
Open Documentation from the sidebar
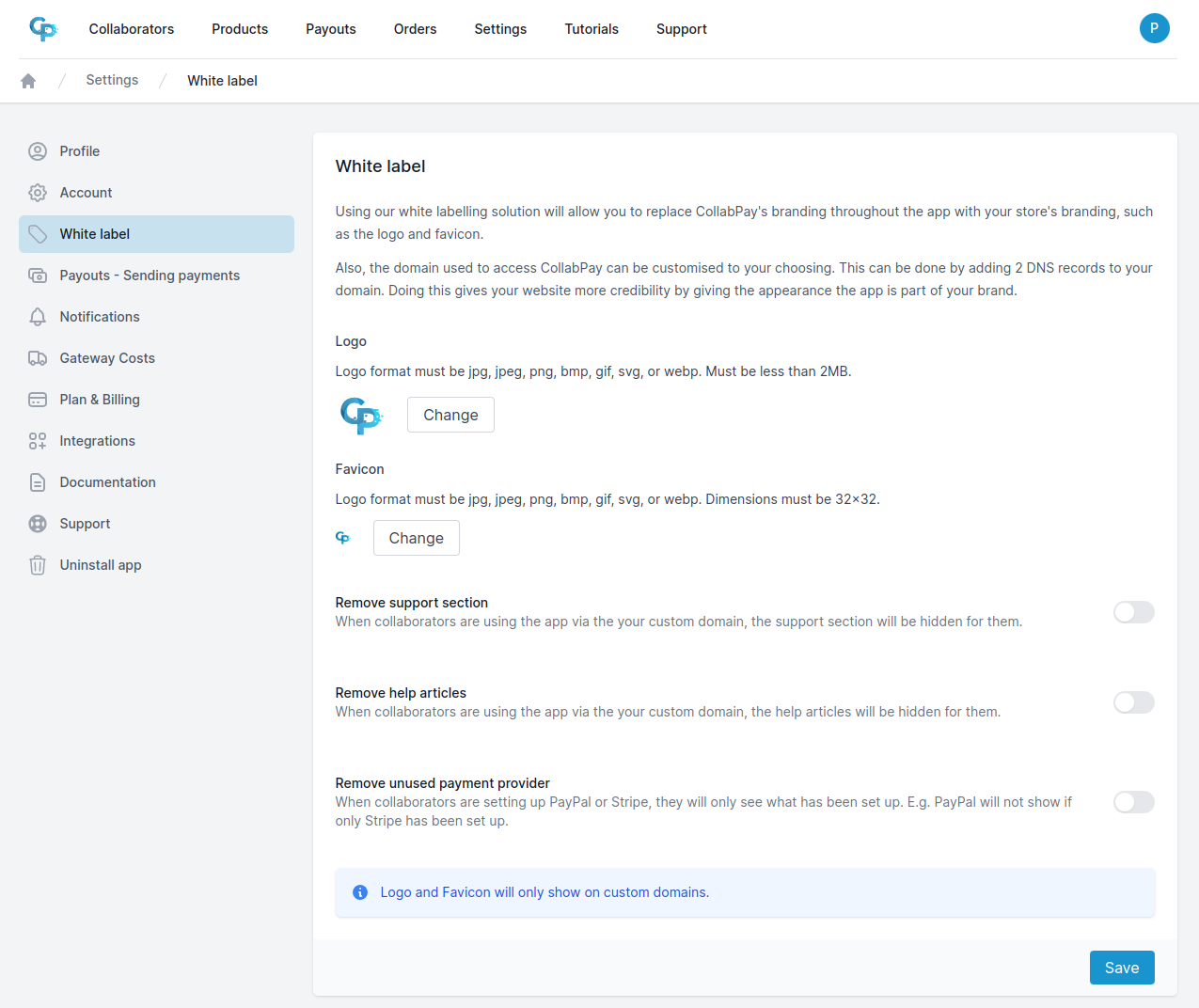pos(156,482)
